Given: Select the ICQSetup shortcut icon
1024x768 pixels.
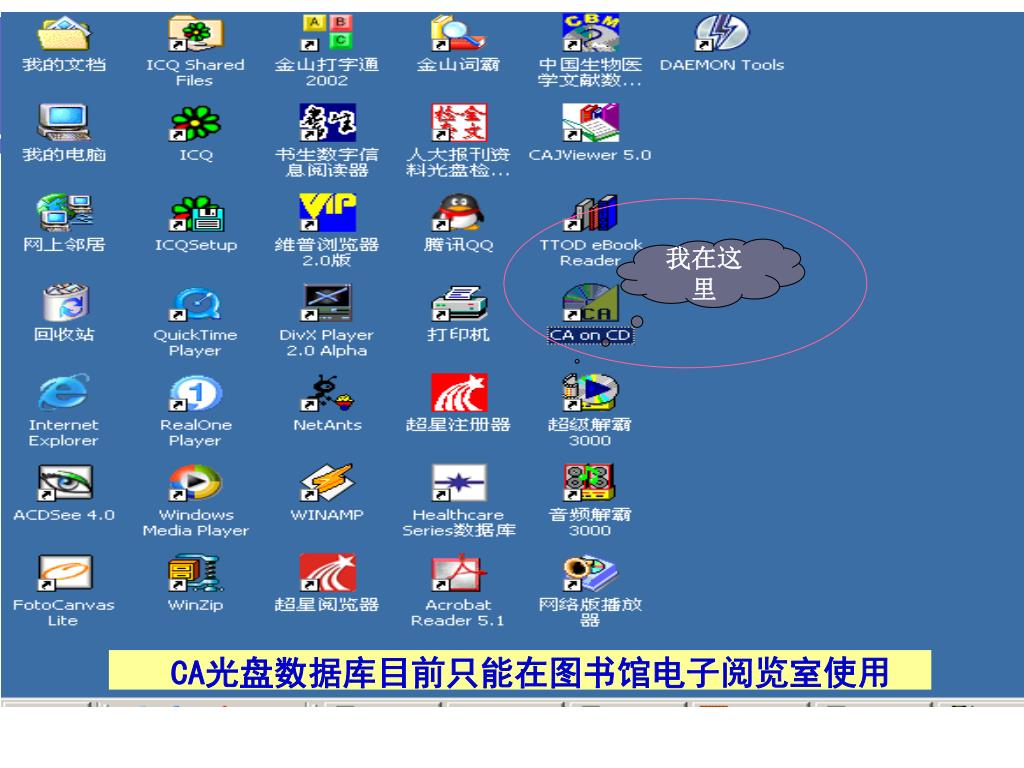Looking at the screenshot, I should pyautogui.click(x=196, y=213).
